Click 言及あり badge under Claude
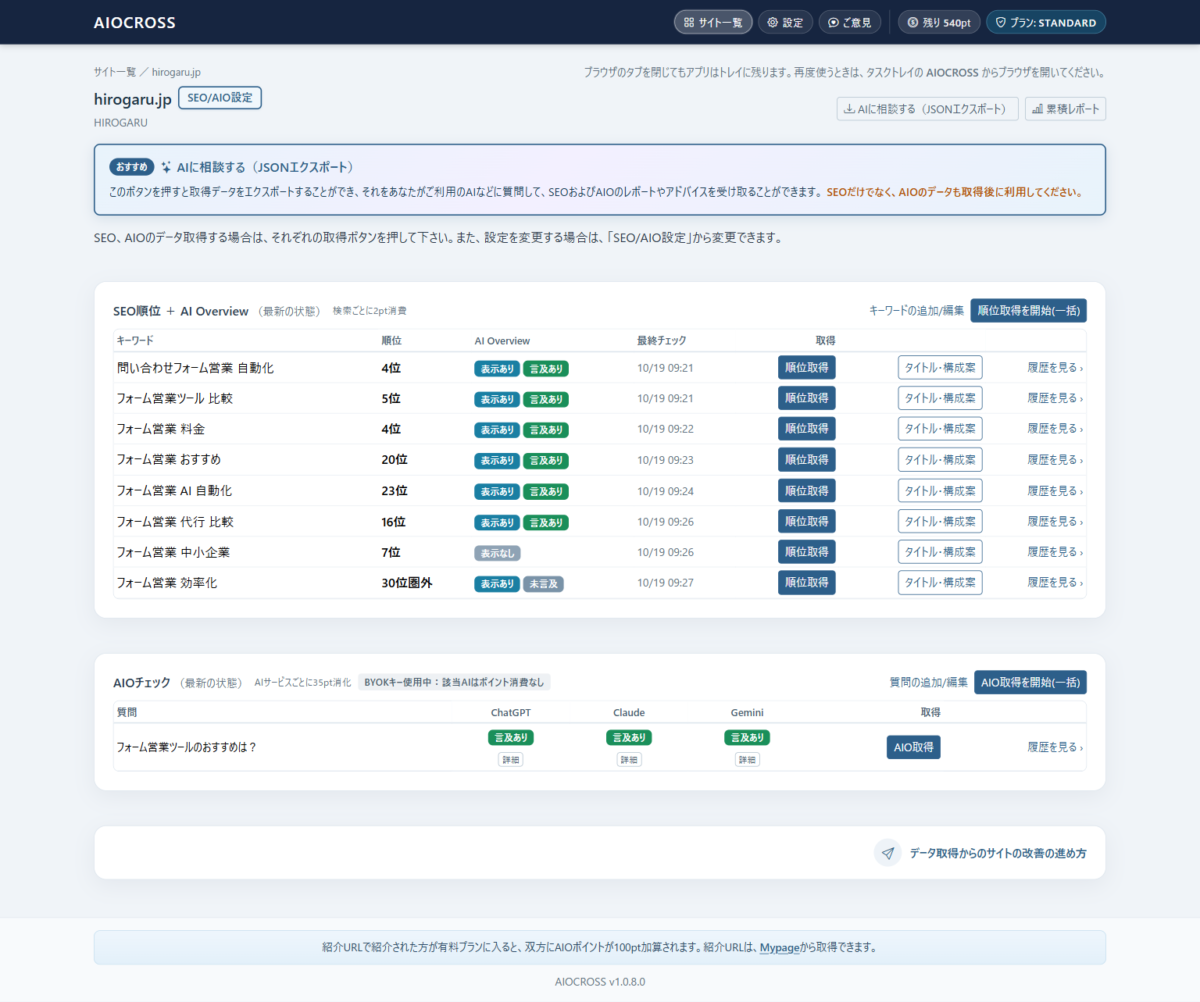This screenshot has height=1002, width=1200. 629,738
